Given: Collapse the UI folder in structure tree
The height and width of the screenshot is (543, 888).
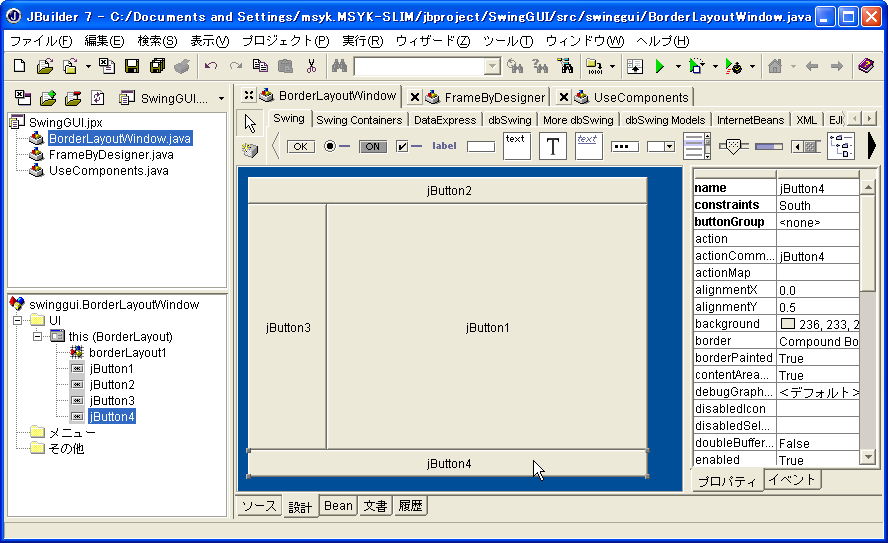Looking at the screenshot, I should pyautogui.click(x=17, y=320).
